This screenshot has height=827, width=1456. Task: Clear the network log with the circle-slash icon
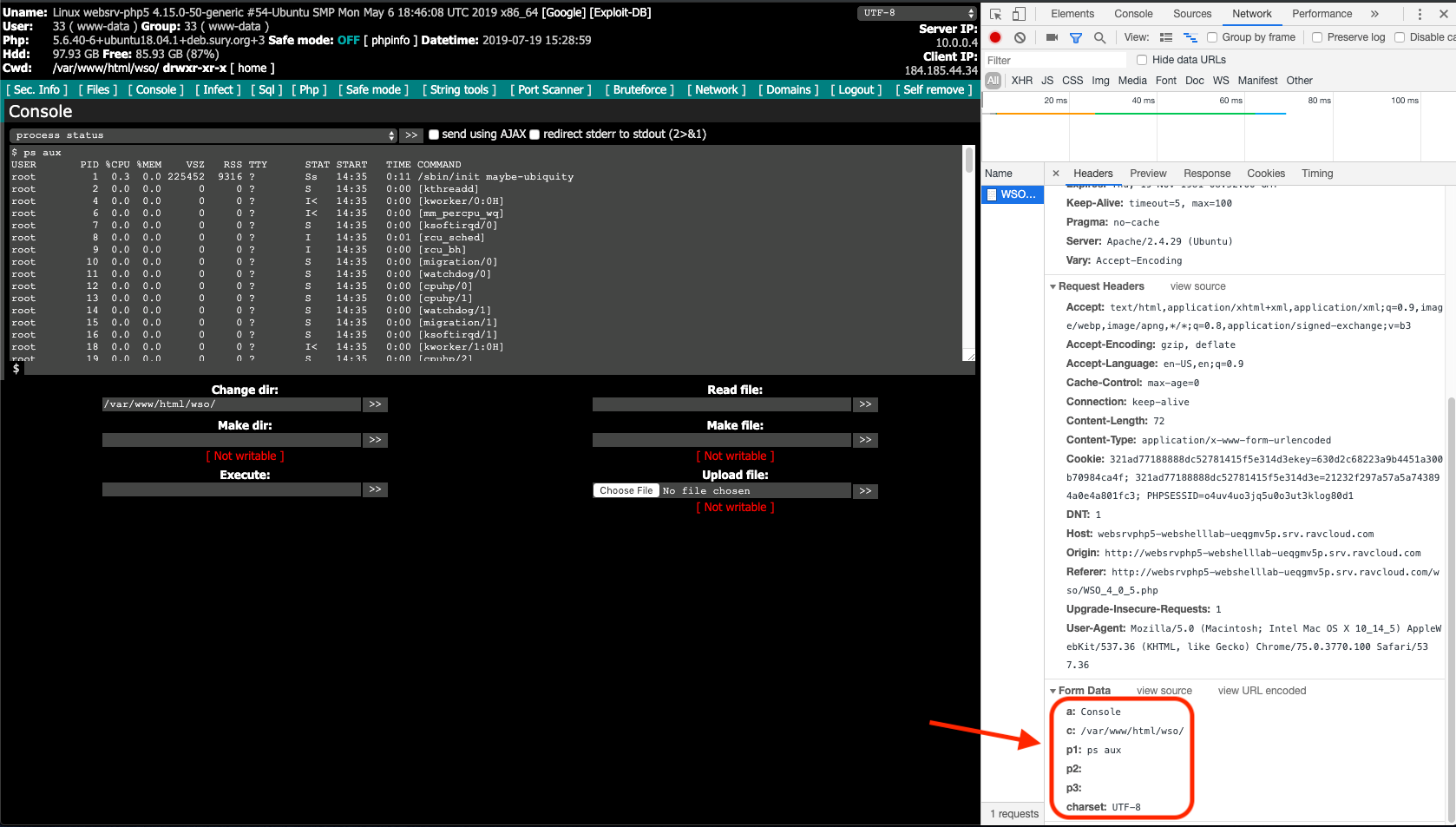point(1020,37)
